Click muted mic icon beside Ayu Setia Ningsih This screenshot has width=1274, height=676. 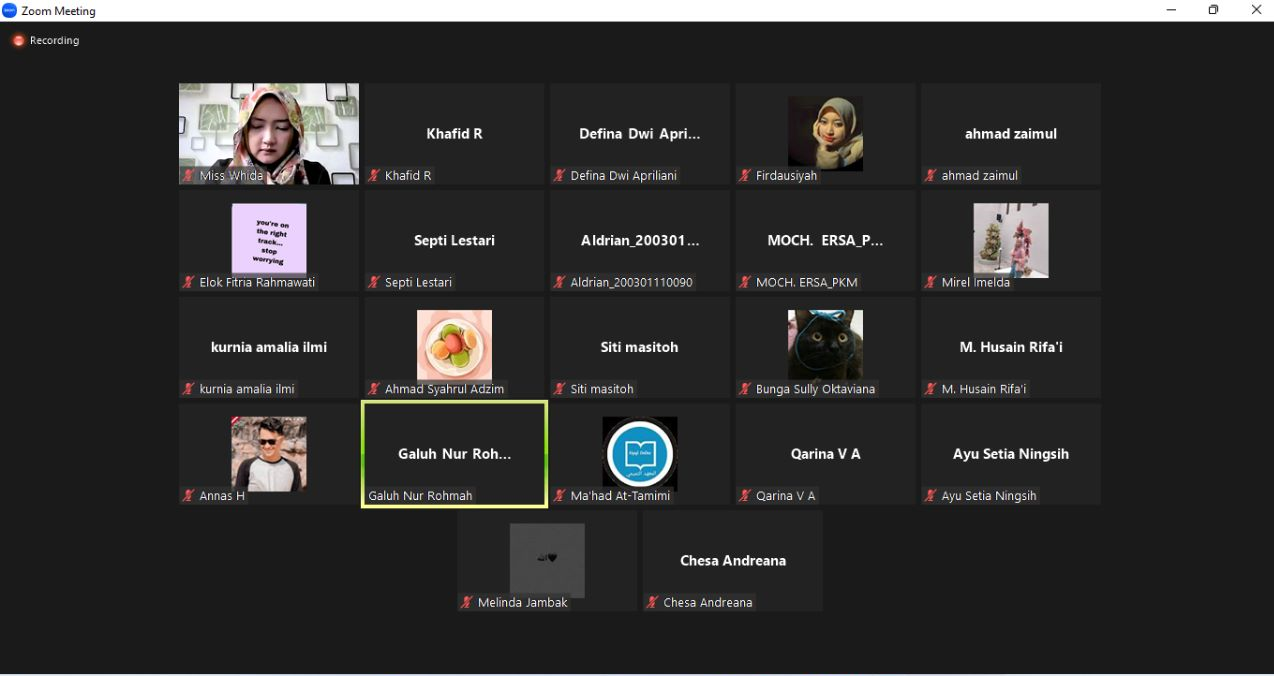(931, 495)
